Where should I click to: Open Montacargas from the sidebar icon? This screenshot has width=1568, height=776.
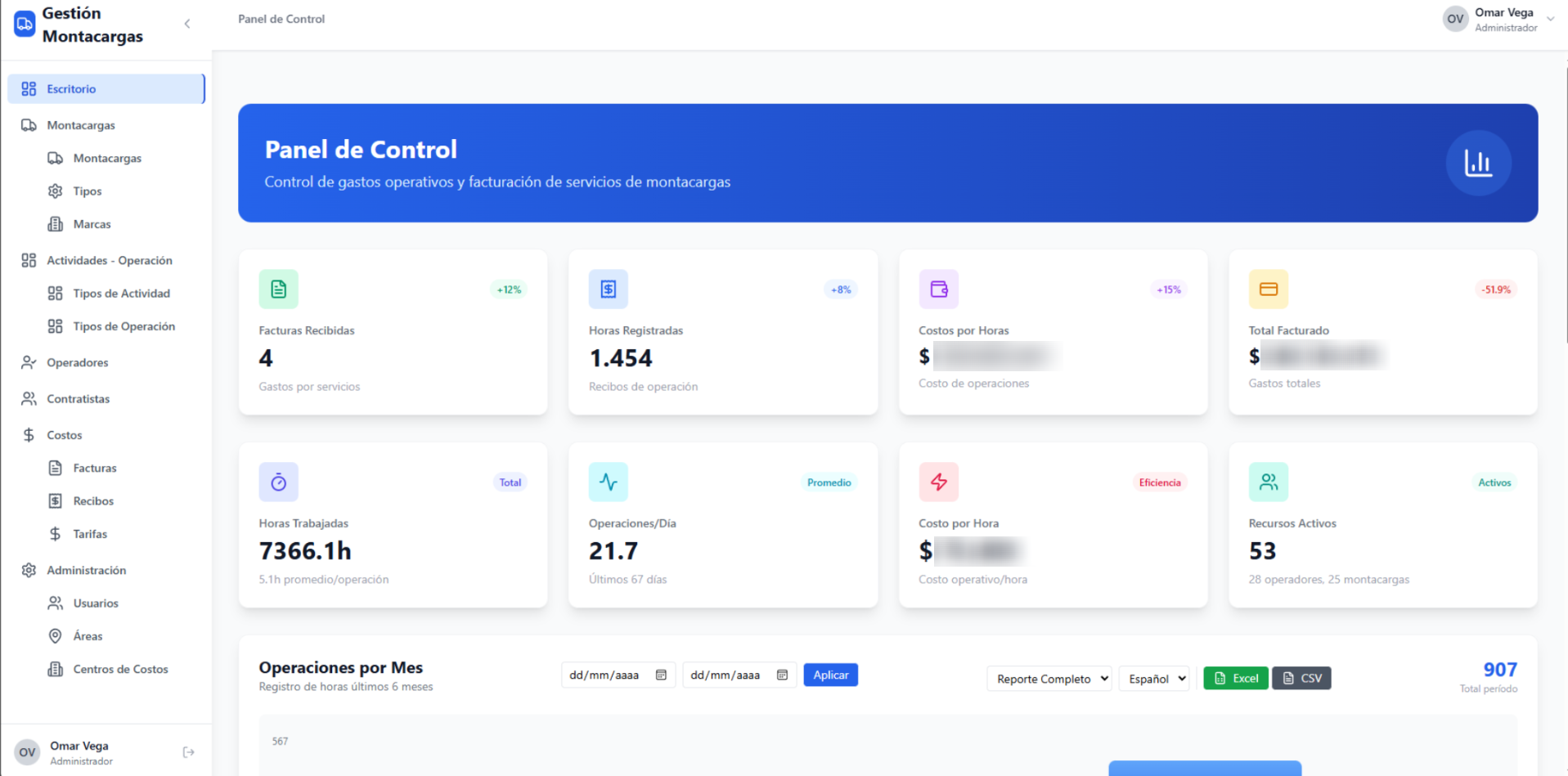[x=28, y=124]
